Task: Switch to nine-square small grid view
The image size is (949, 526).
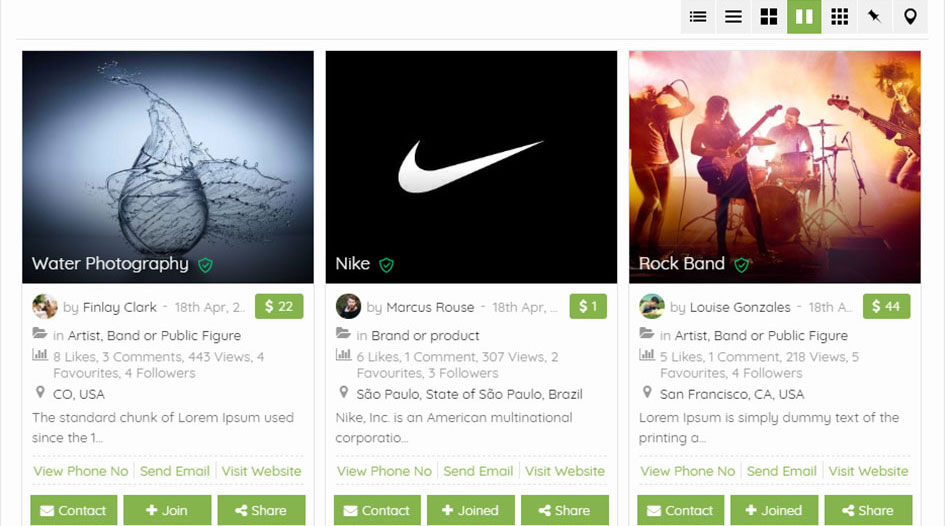Action: tap(840, 17)
